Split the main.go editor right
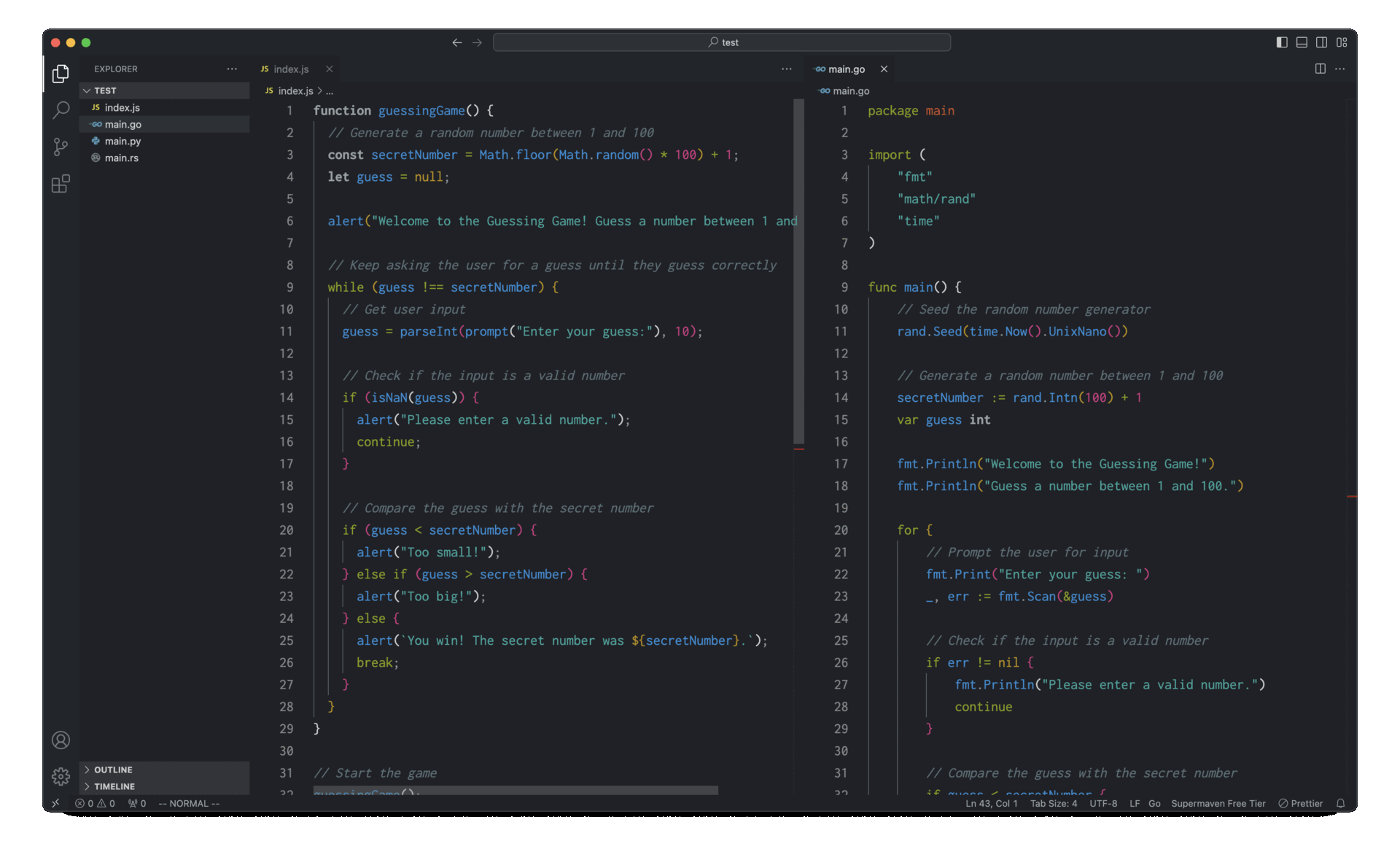Image resolution: width=1400 pixels, height=868 pixels. (1321, 69)
